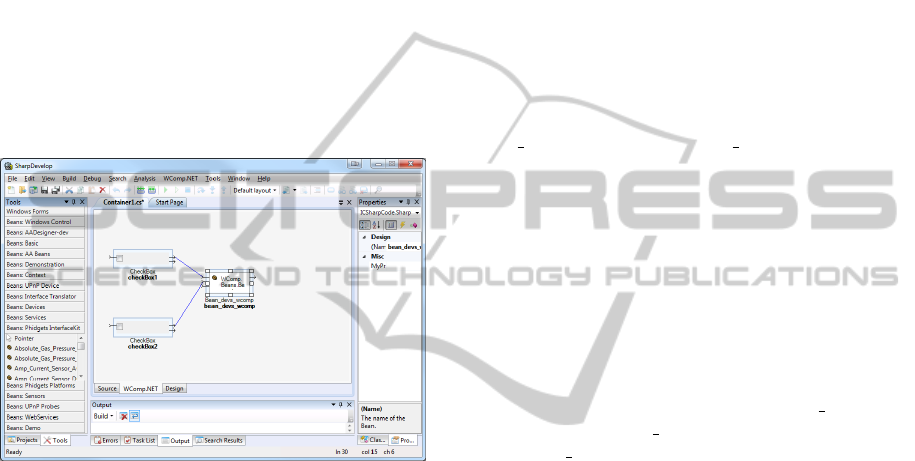Click the Clear output red X icon
This screenshot has width=915, height=461.
[x=124, y=415]
